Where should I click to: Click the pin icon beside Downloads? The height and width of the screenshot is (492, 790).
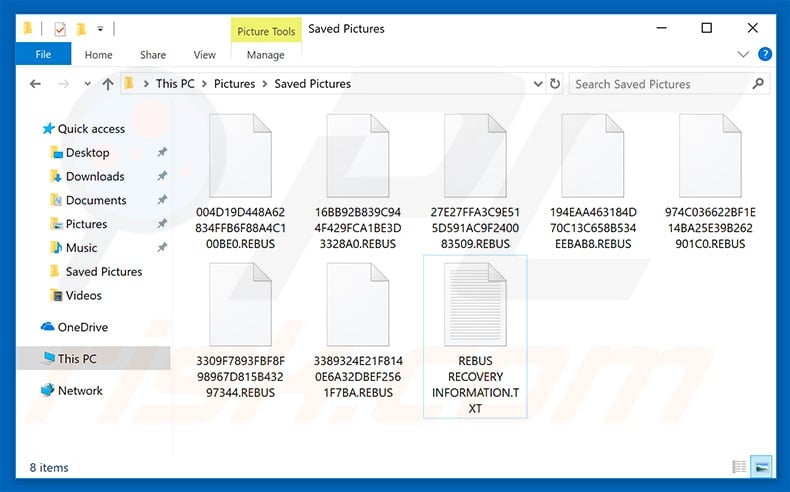(x=162, y=176)
